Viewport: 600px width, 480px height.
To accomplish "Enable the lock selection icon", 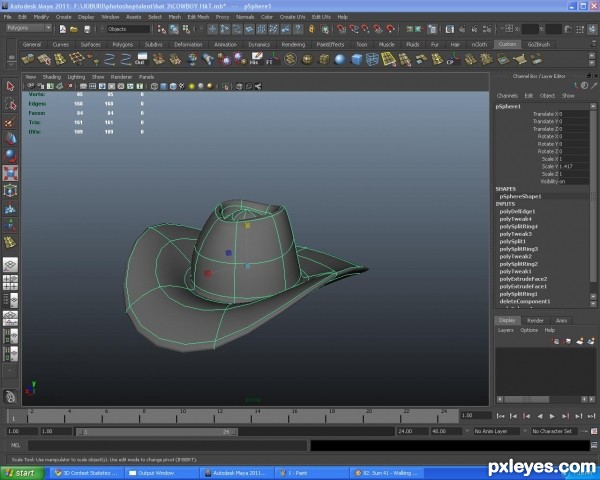I will 312,29.
